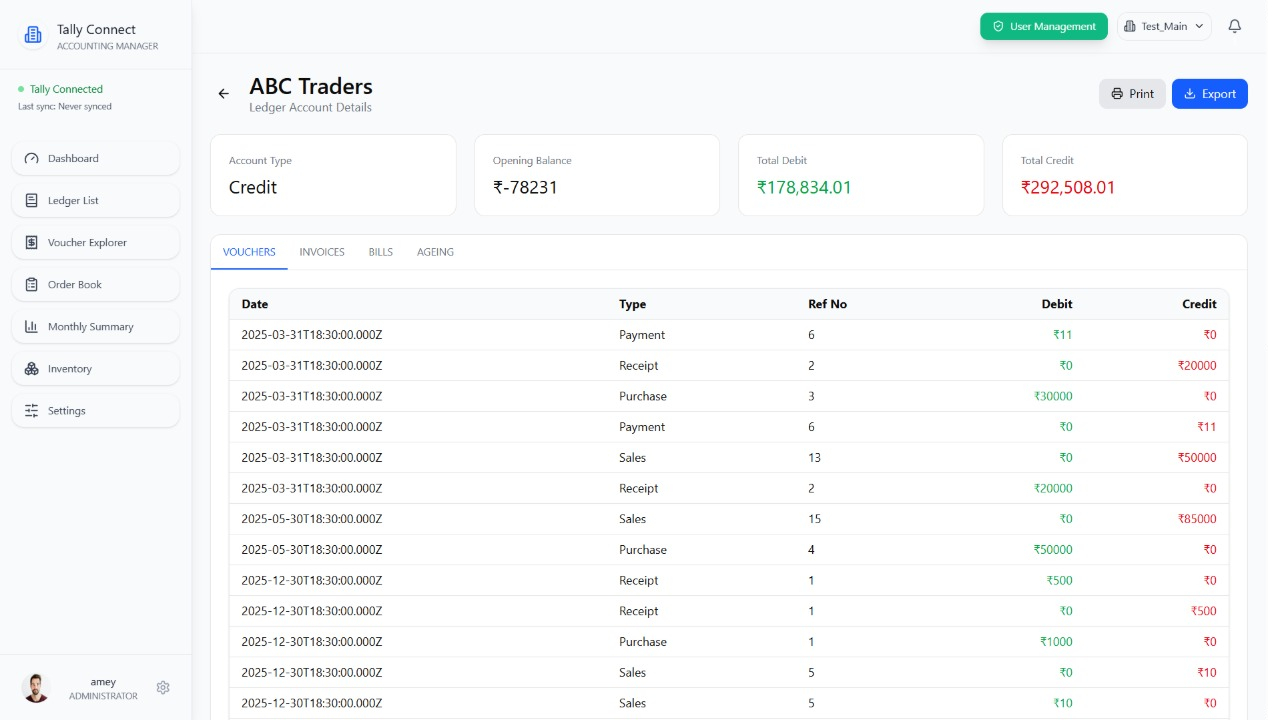Image resolution: width=1268 pixels, height=720 pixels.
Task: Click the Debit column header
Action: (x=1057, y=304)
